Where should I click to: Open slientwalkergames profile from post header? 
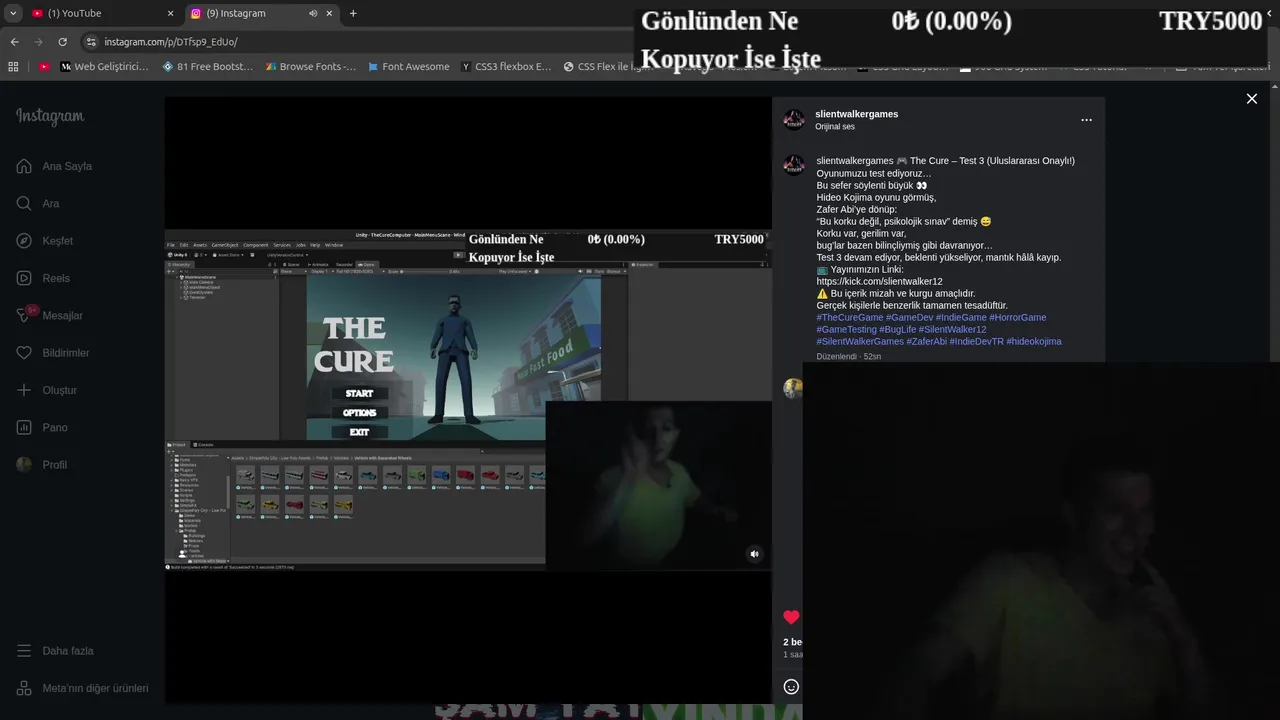tap(856, 114)
